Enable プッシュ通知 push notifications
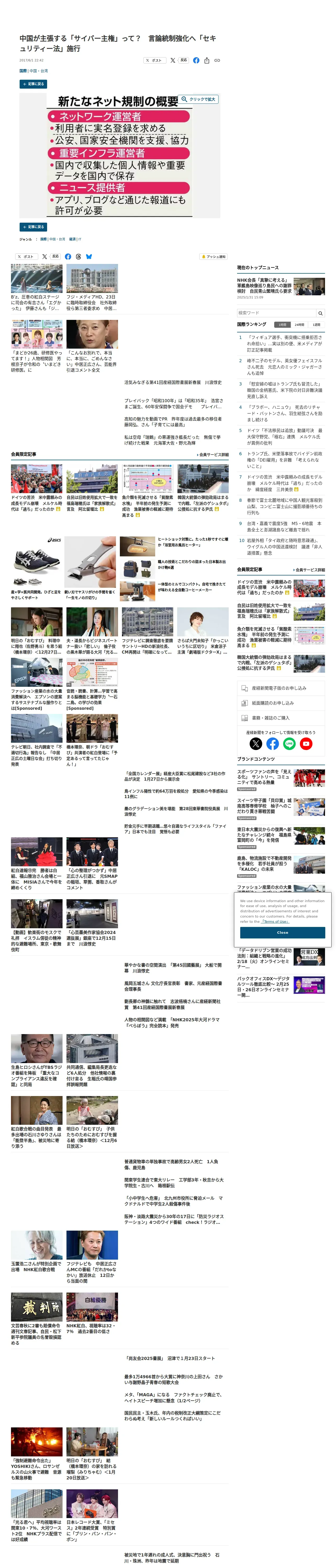This screenshot has width=336, height=1568. click(214, 256)
